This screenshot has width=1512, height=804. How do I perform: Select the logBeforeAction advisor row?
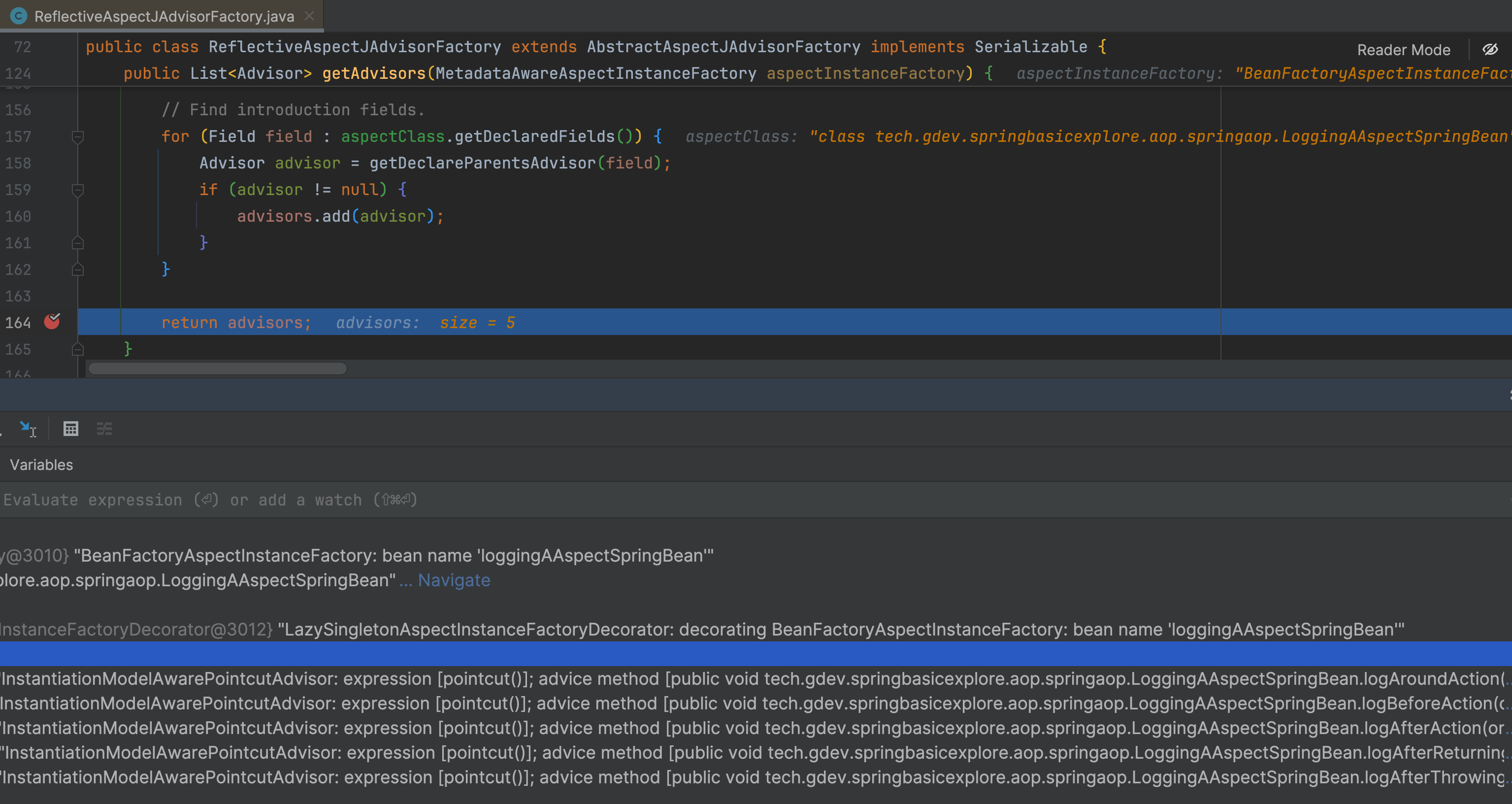[756, 703]
